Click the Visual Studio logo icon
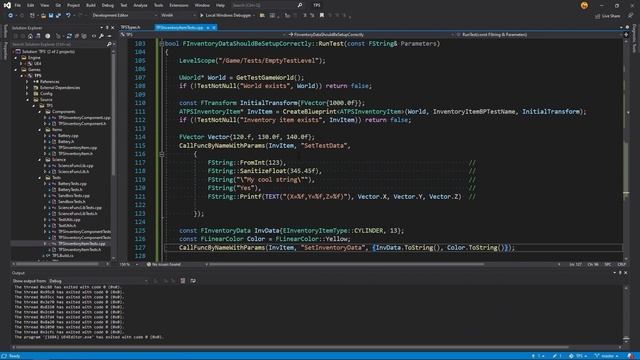The height and width of the screenshot is (360, 640). [7, 5]
